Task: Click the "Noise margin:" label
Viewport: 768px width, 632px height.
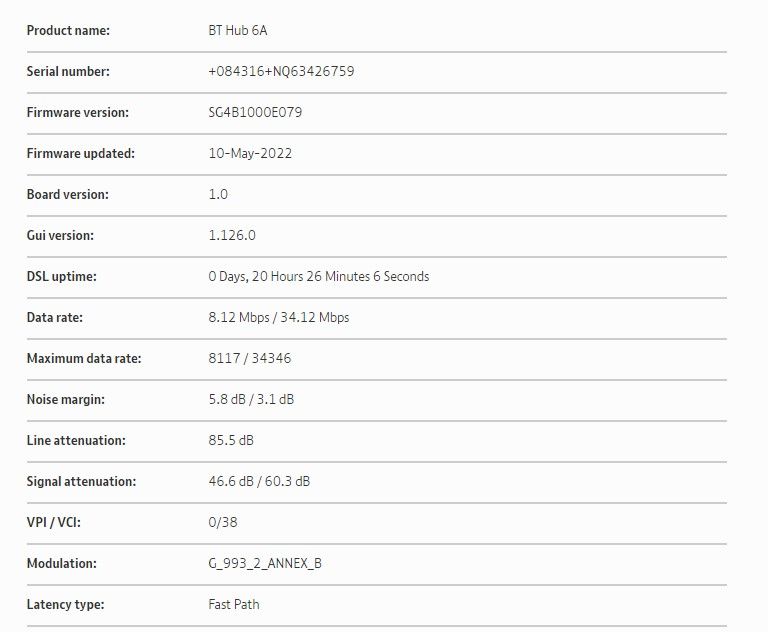Action: point(66,400)
